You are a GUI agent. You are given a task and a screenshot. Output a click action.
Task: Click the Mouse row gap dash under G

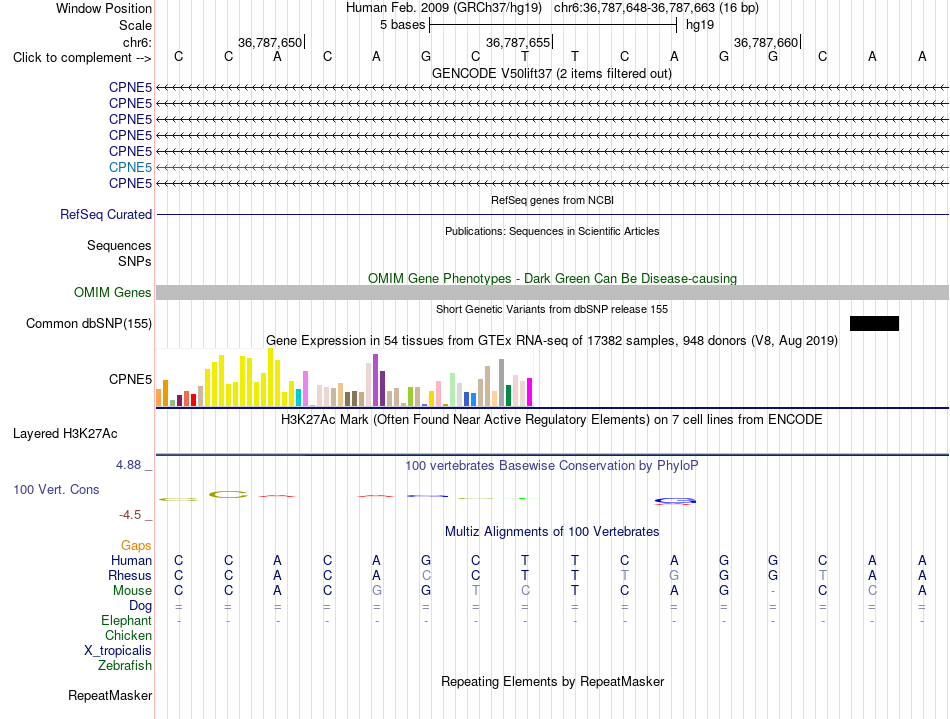coord(773,591)
